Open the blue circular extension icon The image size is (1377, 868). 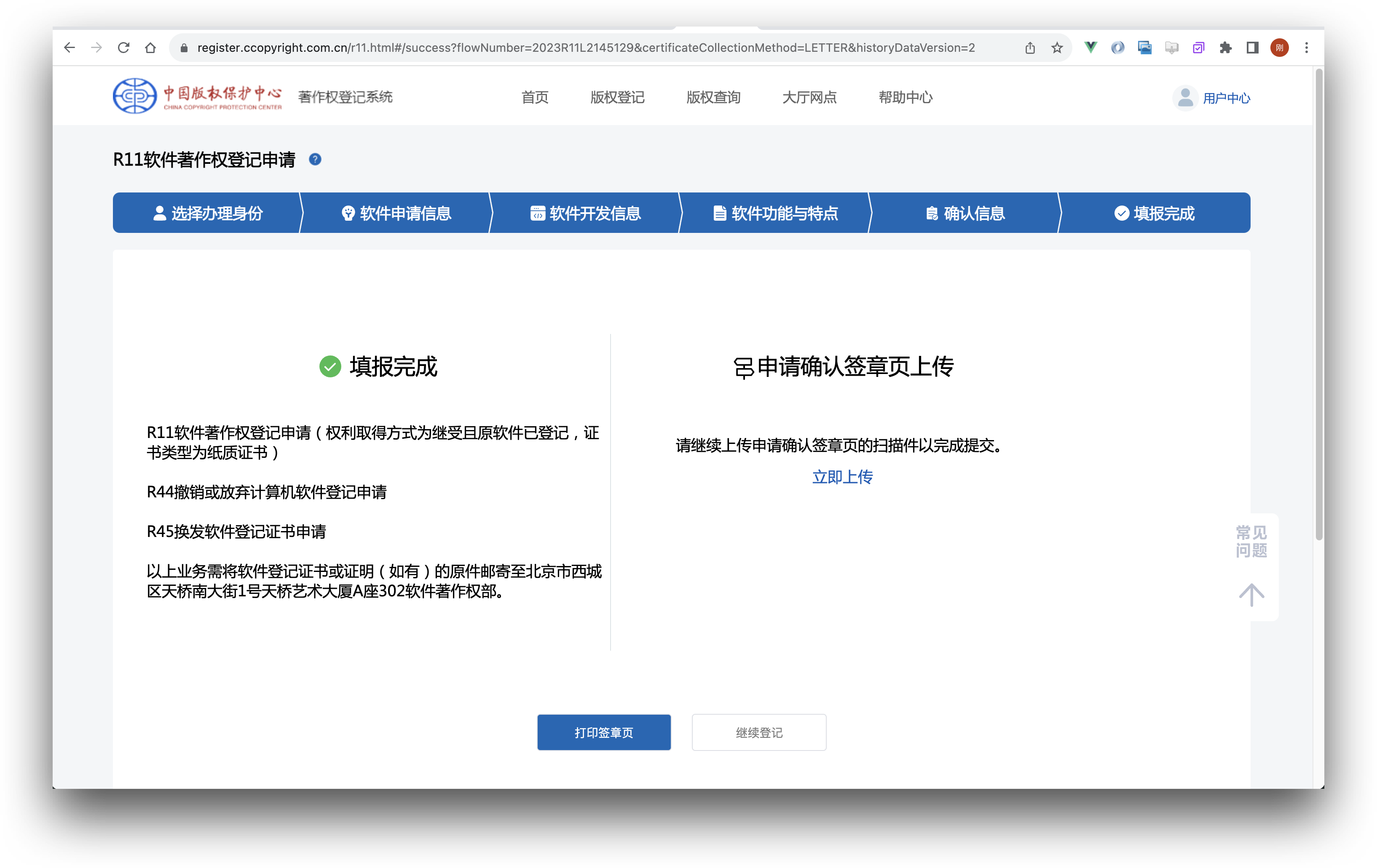coord(1117,48)
